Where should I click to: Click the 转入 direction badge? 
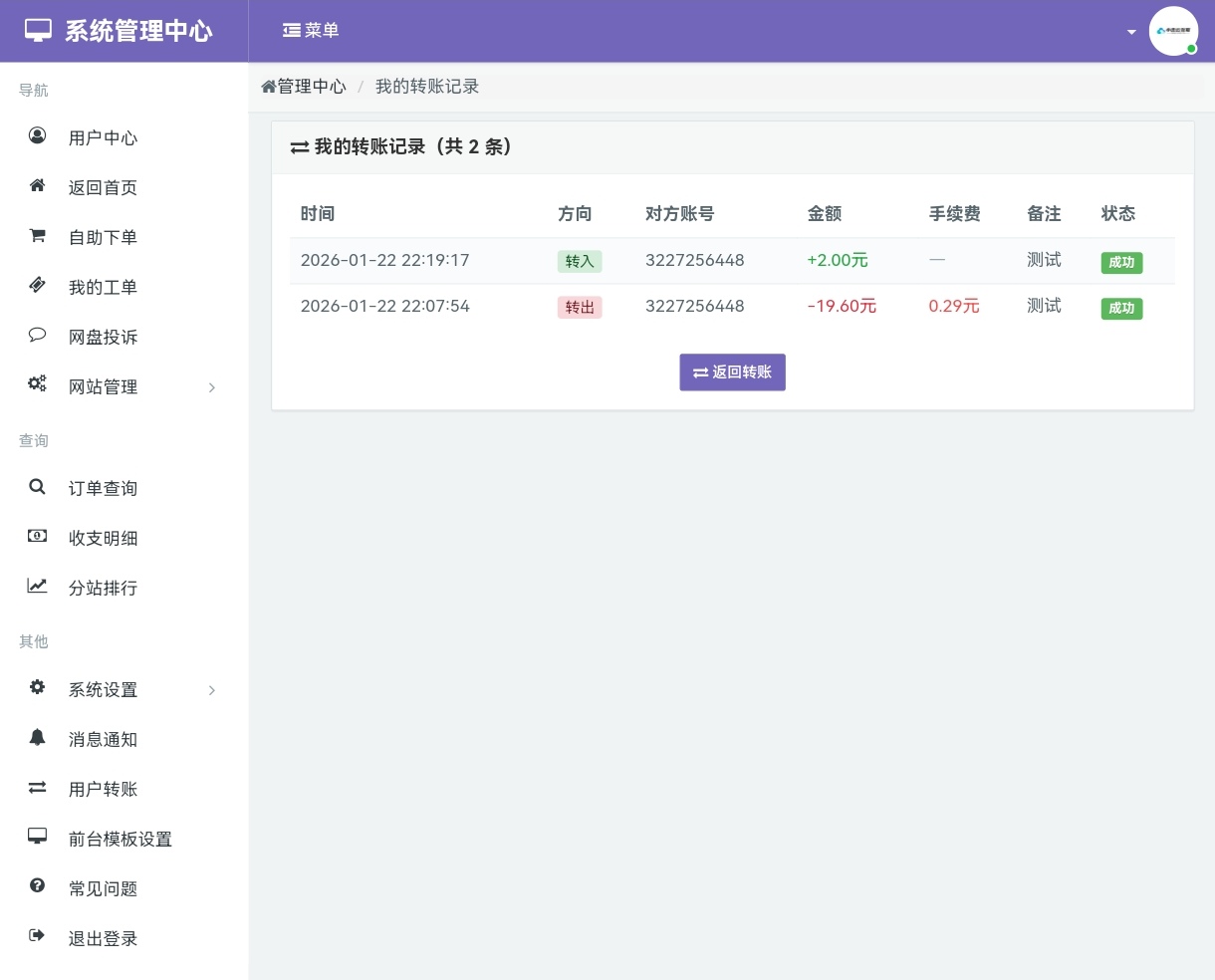click(x=580, y=261)
